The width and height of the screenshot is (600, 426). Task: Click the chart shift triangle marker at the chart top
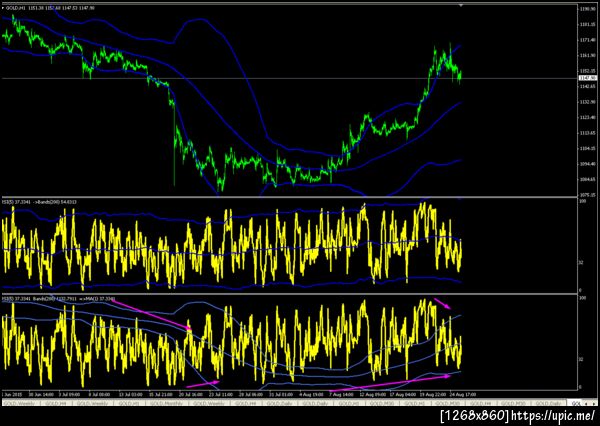[461, 5]
